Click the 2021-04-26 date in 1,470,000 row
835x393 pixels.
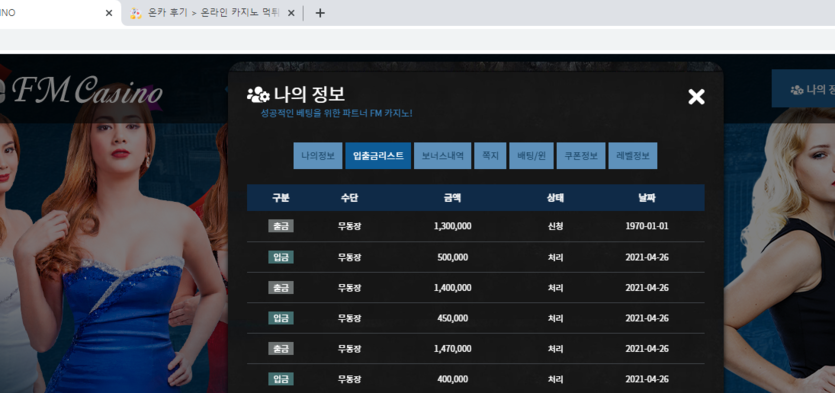[647, 349]
